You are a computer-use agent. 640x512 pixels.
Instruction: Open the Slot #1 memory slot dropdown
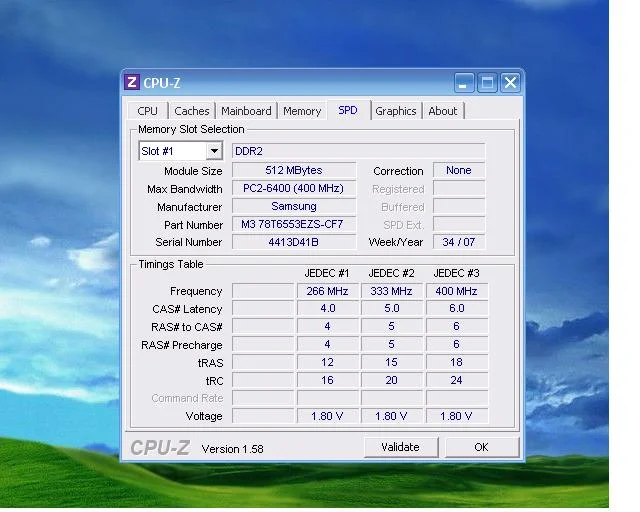click(x=214, y=151)
